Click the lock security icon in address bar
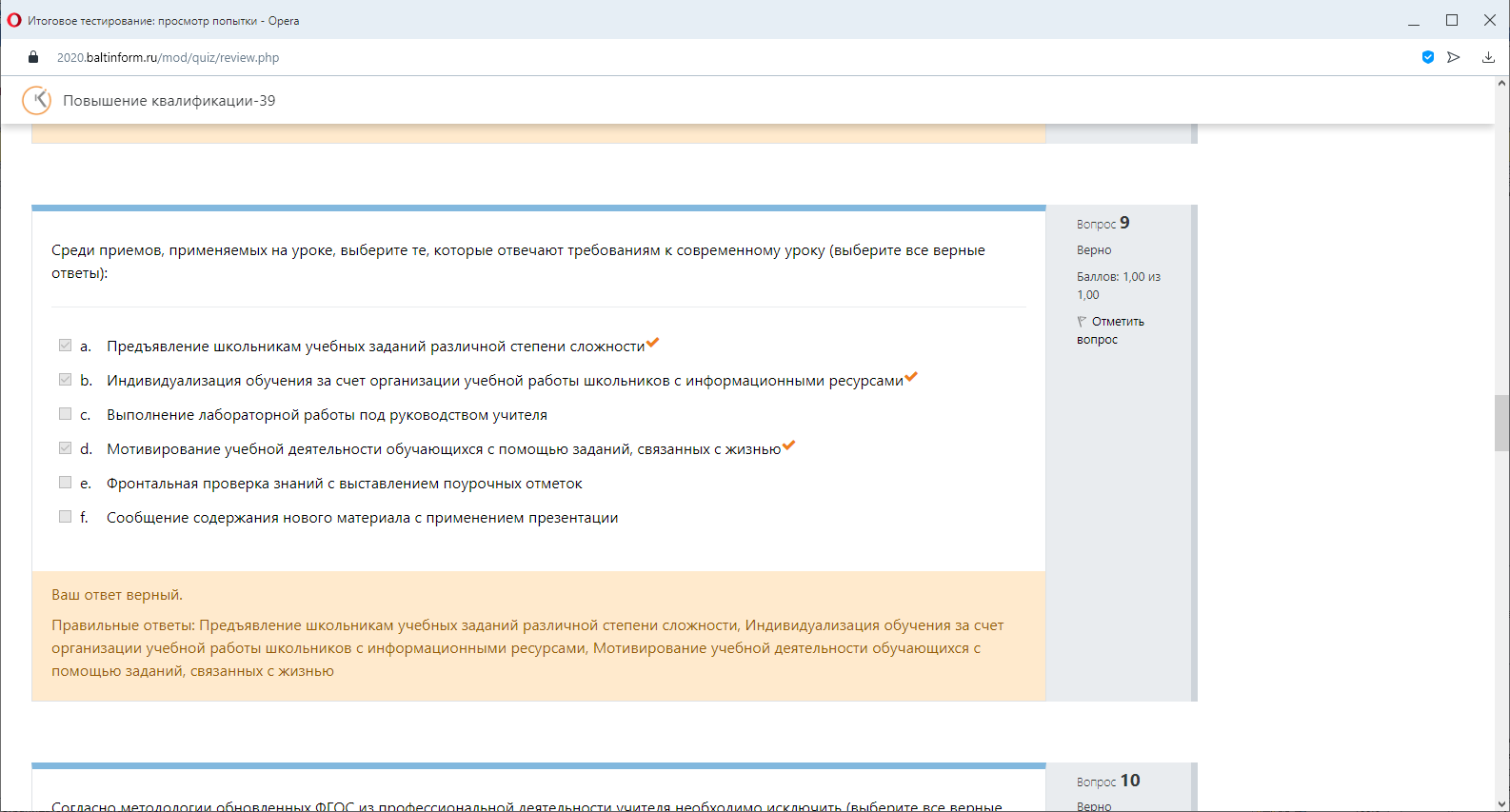The height and width of the screenshot is (812, 1510). [33, 57]
